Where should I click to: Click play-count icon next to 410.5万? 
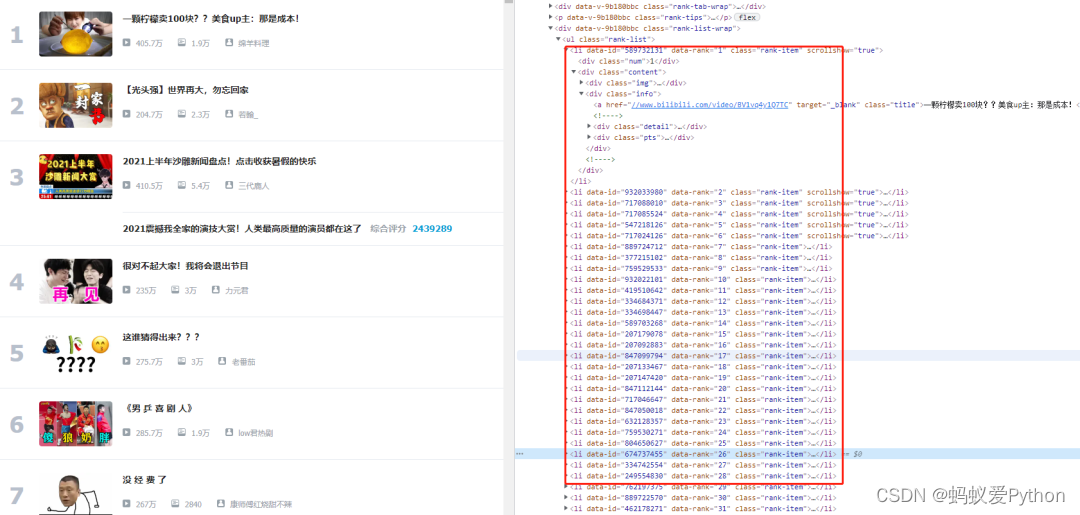127,185
